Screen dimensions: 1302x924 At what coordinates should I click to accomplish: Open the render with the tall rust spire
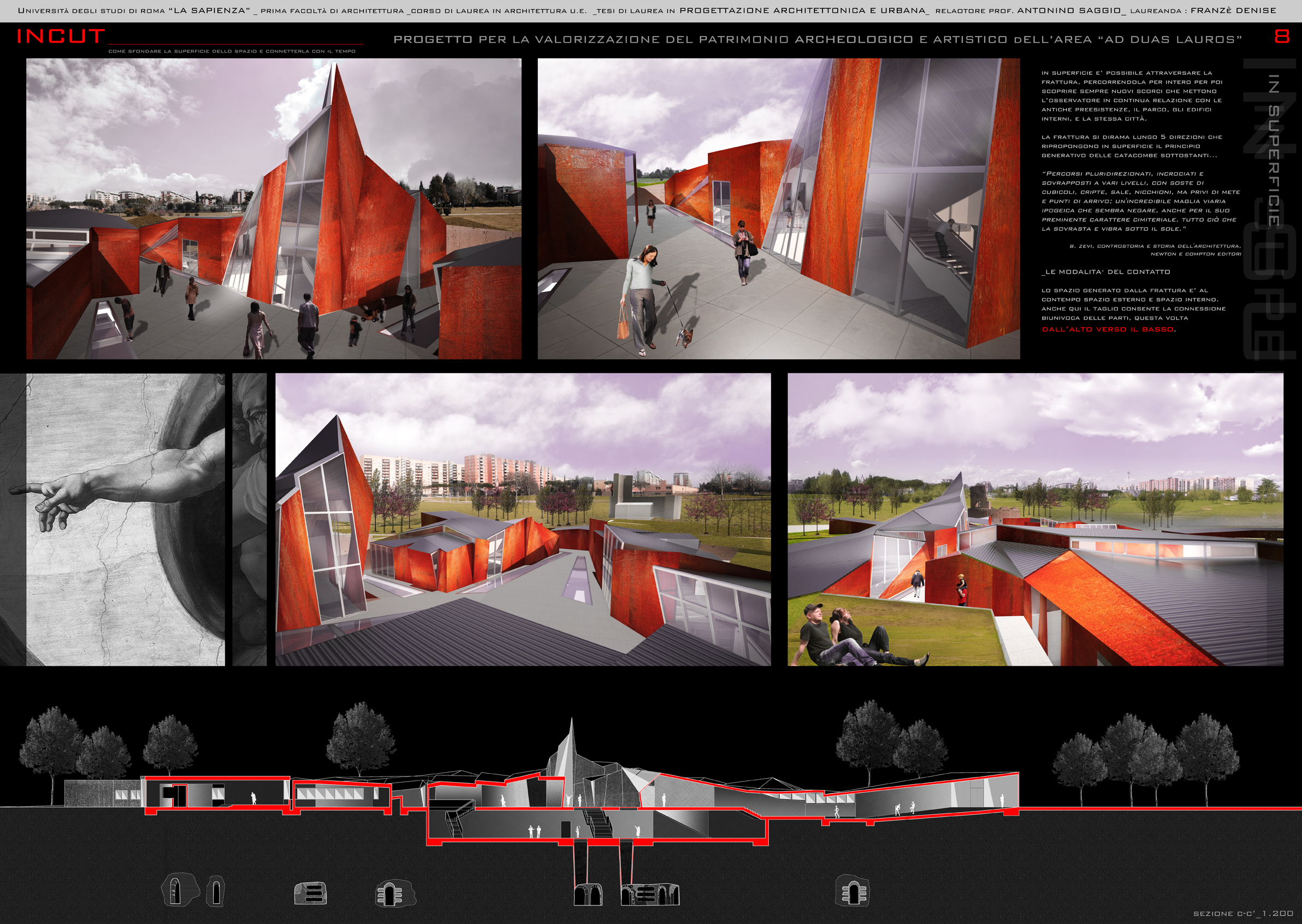pyautogui.click(x=273, y=208)
